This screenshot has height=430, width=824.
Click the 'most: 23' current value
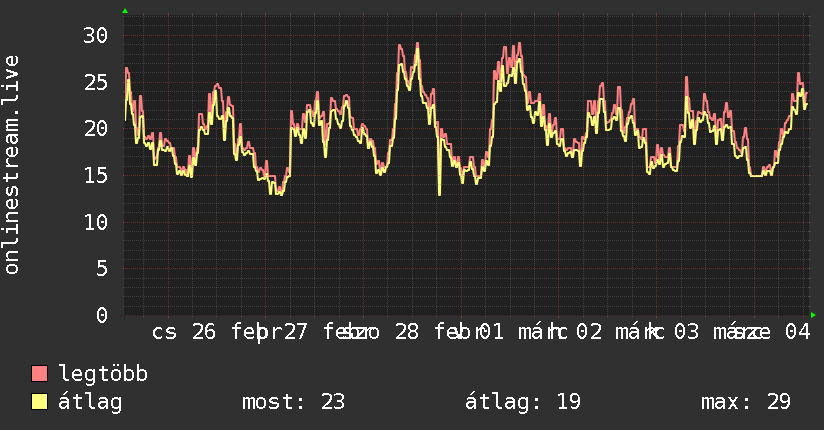point(293,402)
